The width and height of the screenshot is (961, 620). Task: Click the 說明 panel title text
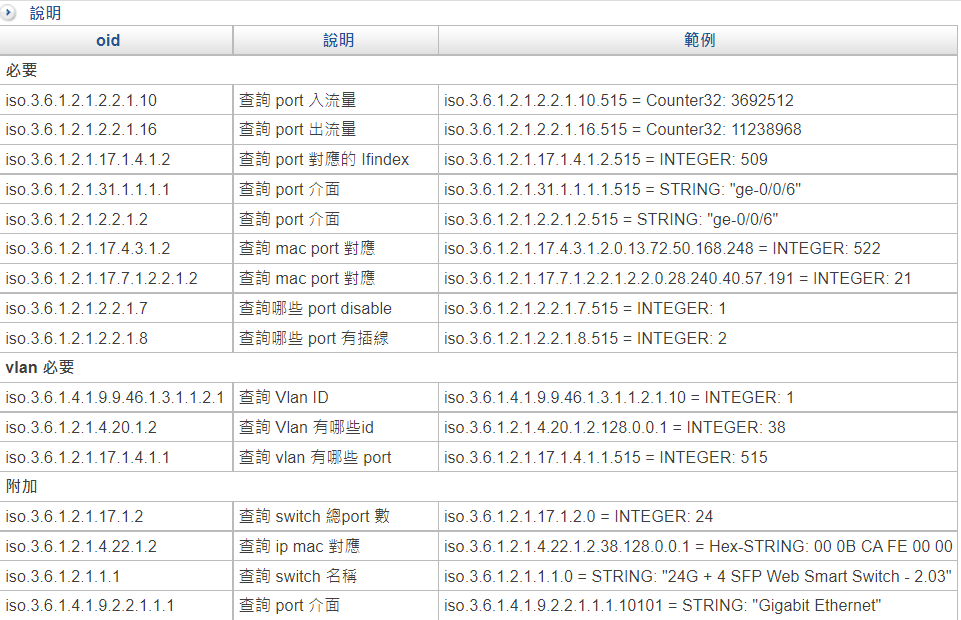pyautogui.click(x=45, y=13)
